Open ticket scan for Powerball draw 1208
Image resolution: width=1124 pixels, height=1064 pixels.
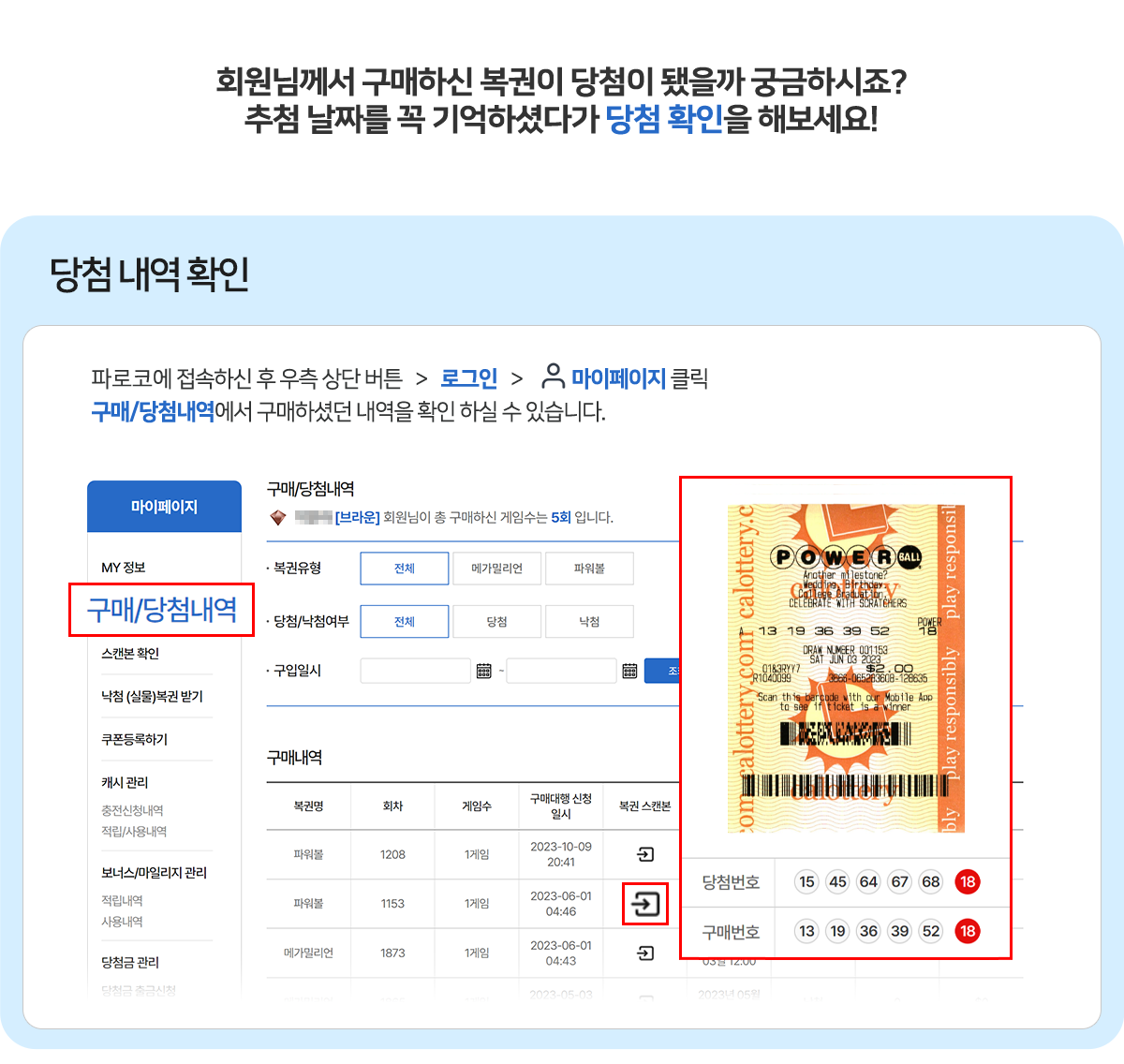point(645,854)
